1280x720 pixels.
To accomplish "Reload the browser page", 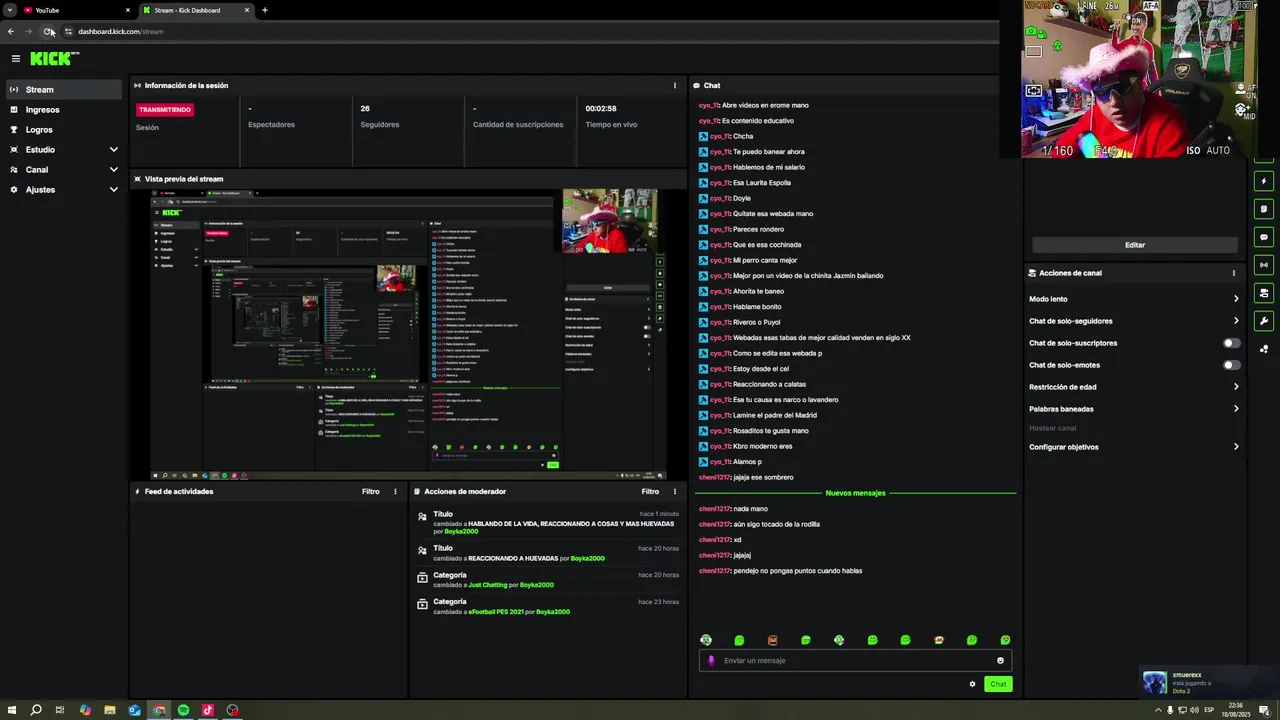I will click(x=48, y=31).
